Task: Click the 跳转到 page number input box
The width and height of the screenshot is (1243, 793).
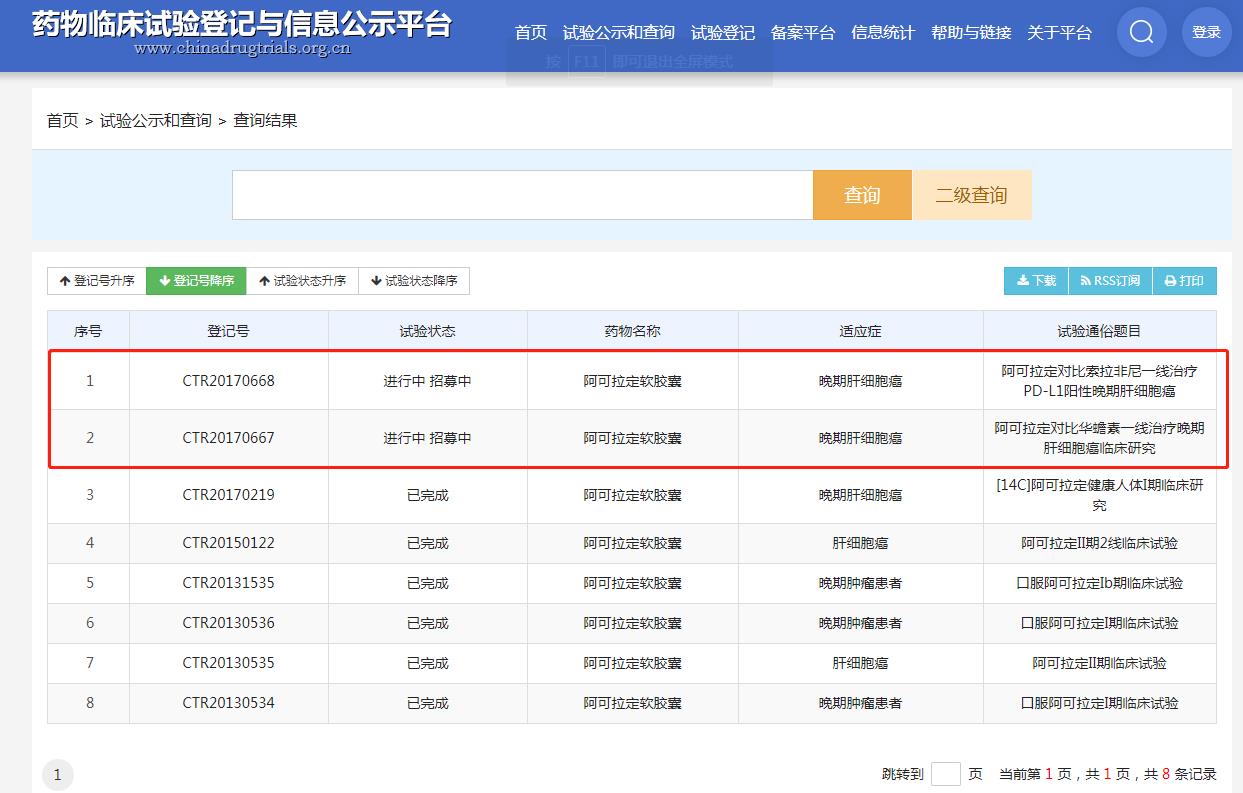Action: coord(945,774)
